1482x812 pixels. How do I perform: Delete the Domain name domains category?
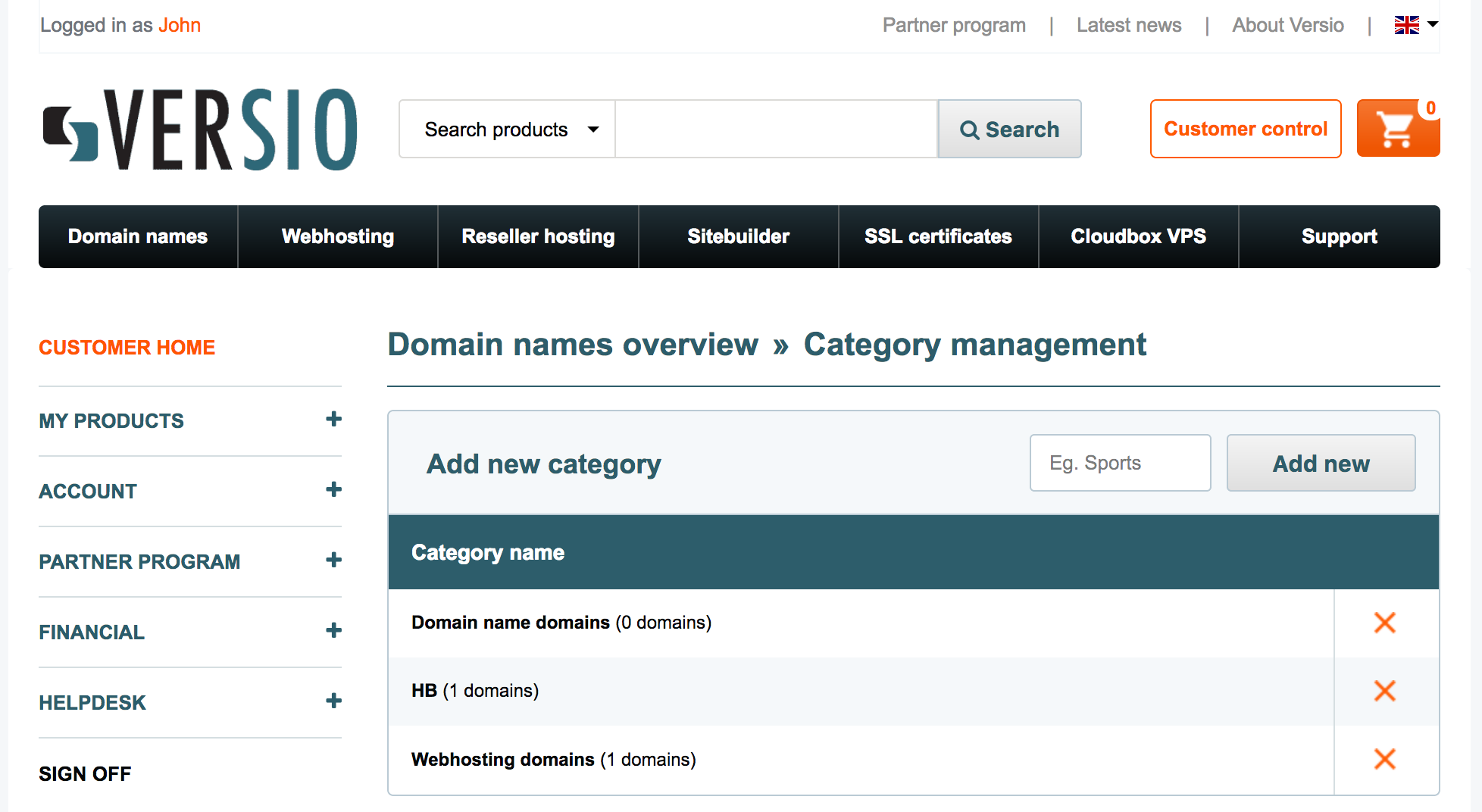point(1384,623)
